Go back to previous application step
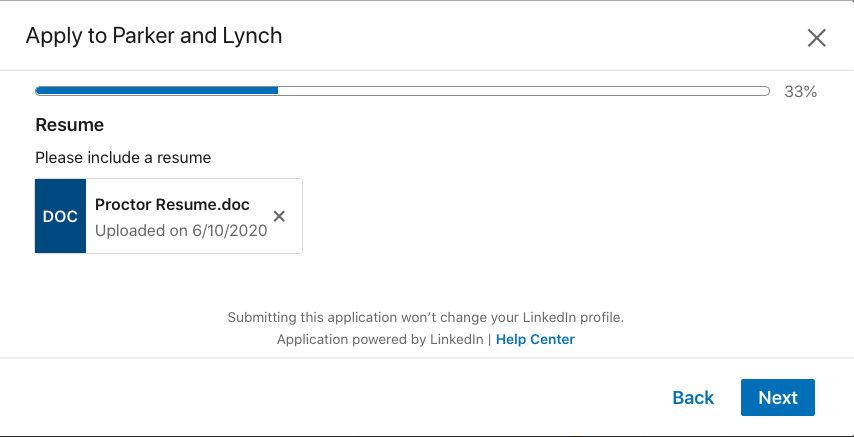Viewport: 854px width, 437px height. 693,398
